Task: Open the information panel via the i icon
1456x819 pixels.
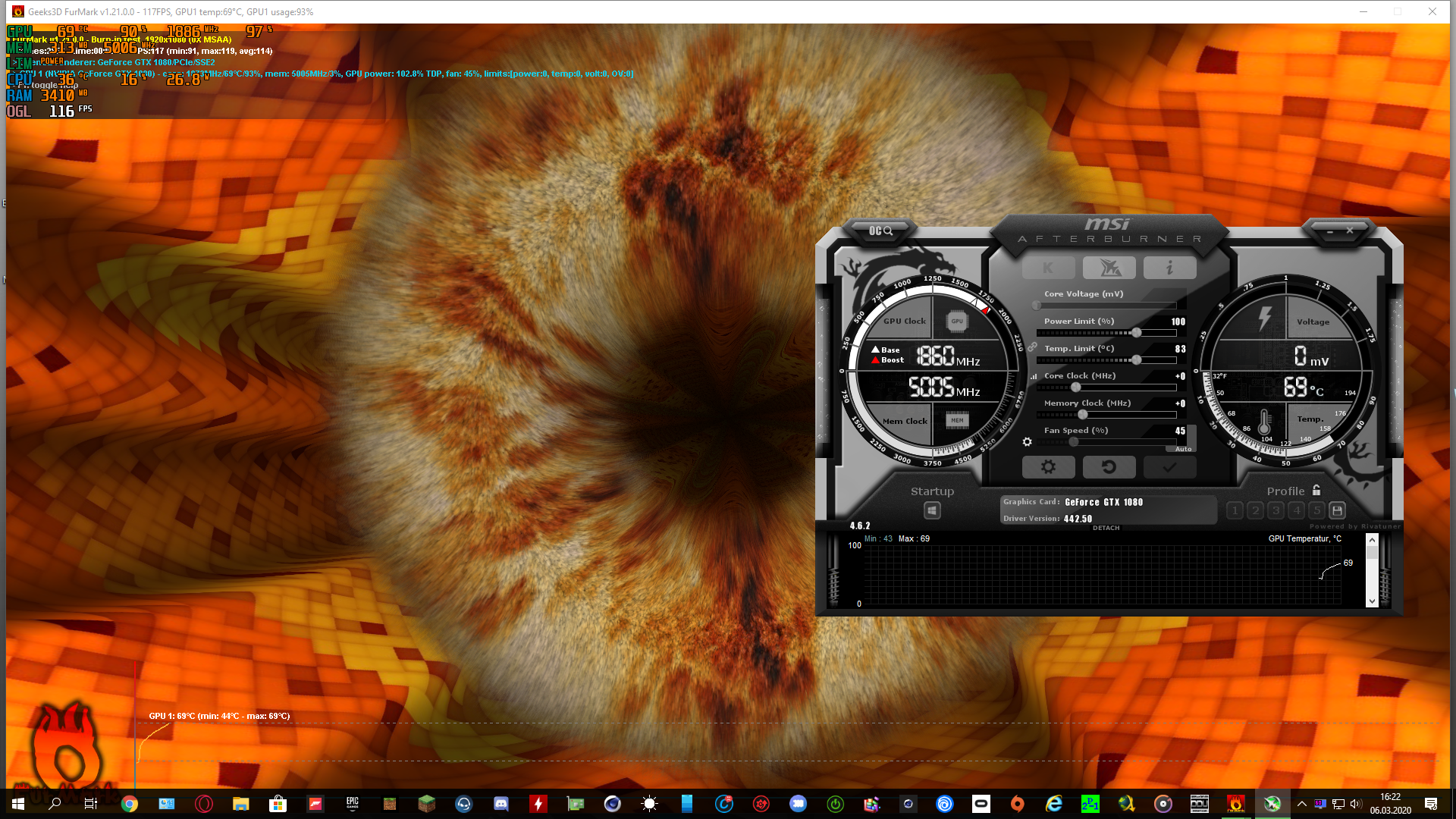Action: point(1169,268)
